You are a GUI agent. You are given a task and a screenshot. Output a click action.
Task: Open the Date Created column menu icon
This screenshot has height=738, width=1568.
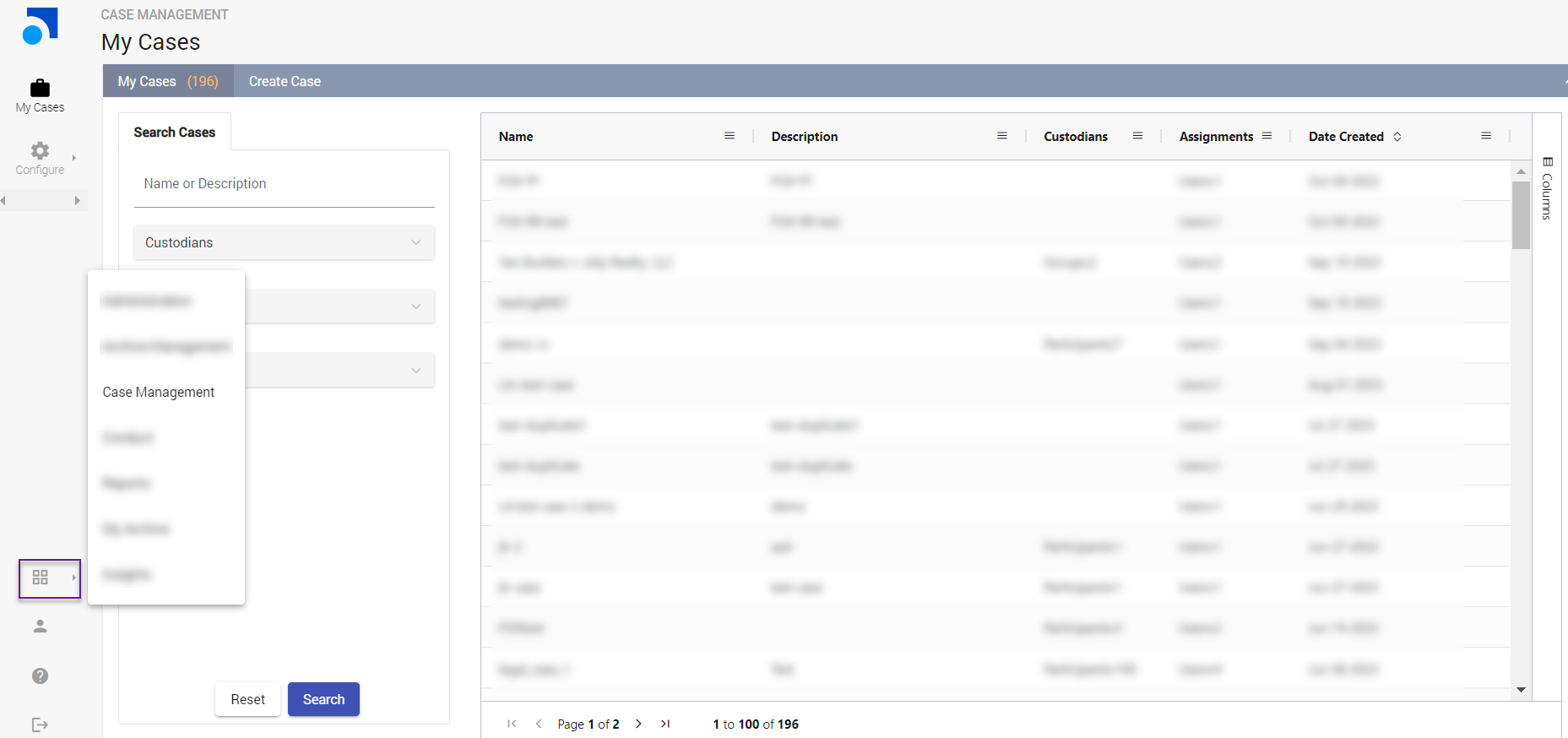click(1486, 136)
